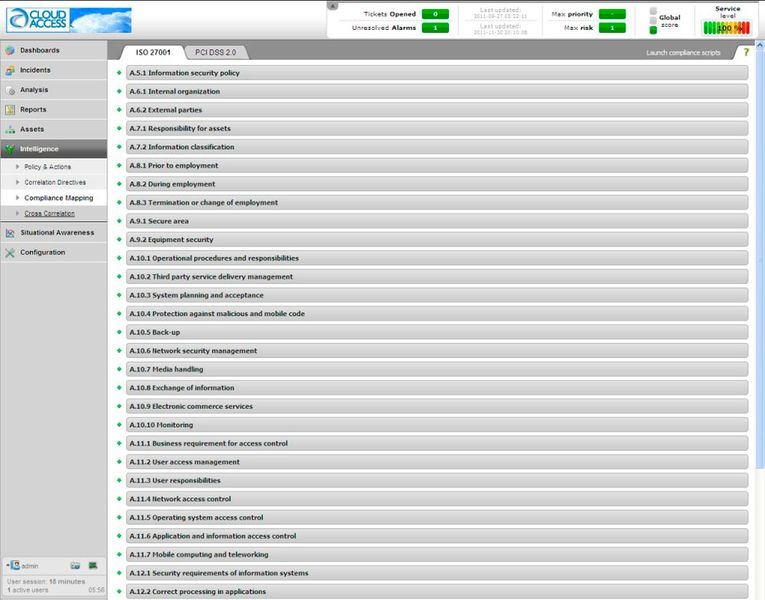
Task: Click the green Global score indicator
Action: [x=653, y=30]
